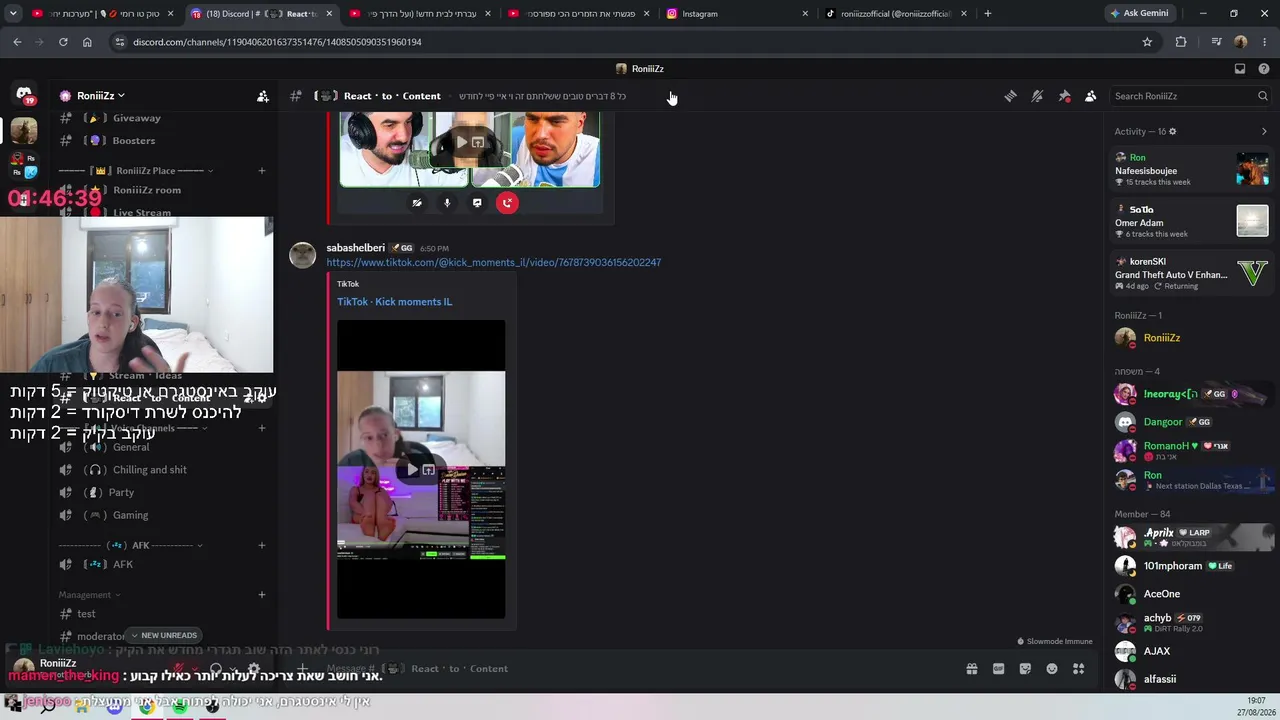Screen dimensions: 1280x720
Task: Select member RoniiiZz in member list
Action: [x=1191, y=338]
